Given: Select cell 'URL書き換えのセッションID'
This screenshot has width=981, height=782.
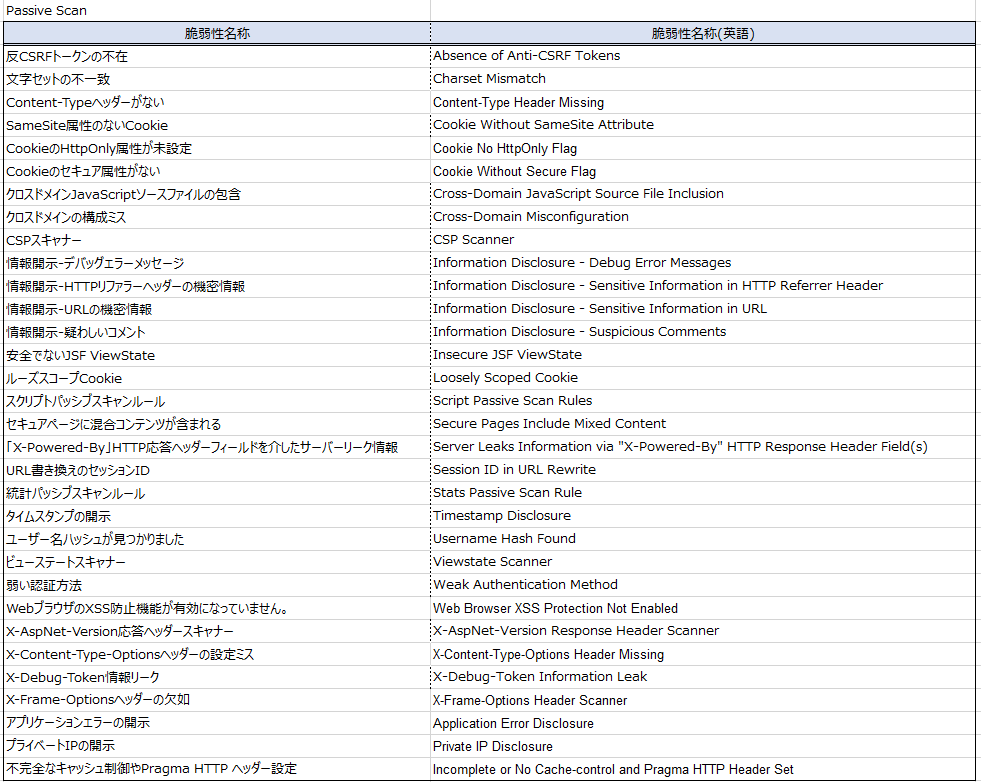Looking at the screenshot, I should [x=216, y=470].
